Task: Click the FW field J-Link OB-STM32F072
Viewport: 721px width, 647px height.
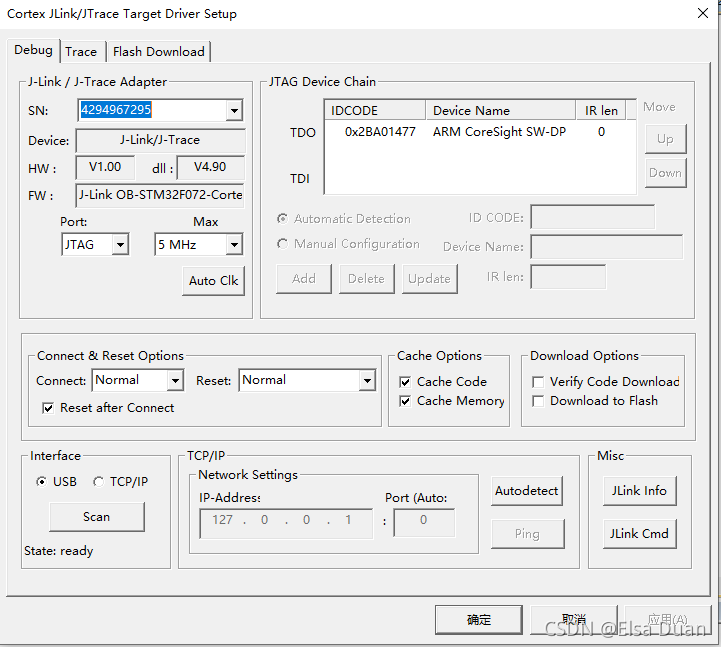Action: tap(160, 195)
